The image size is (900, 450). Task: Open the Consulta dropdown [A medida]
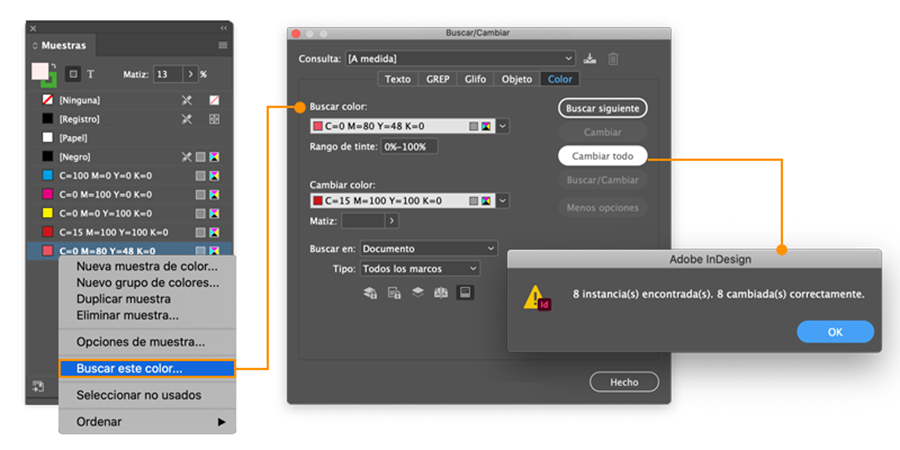tap(460, 59)
